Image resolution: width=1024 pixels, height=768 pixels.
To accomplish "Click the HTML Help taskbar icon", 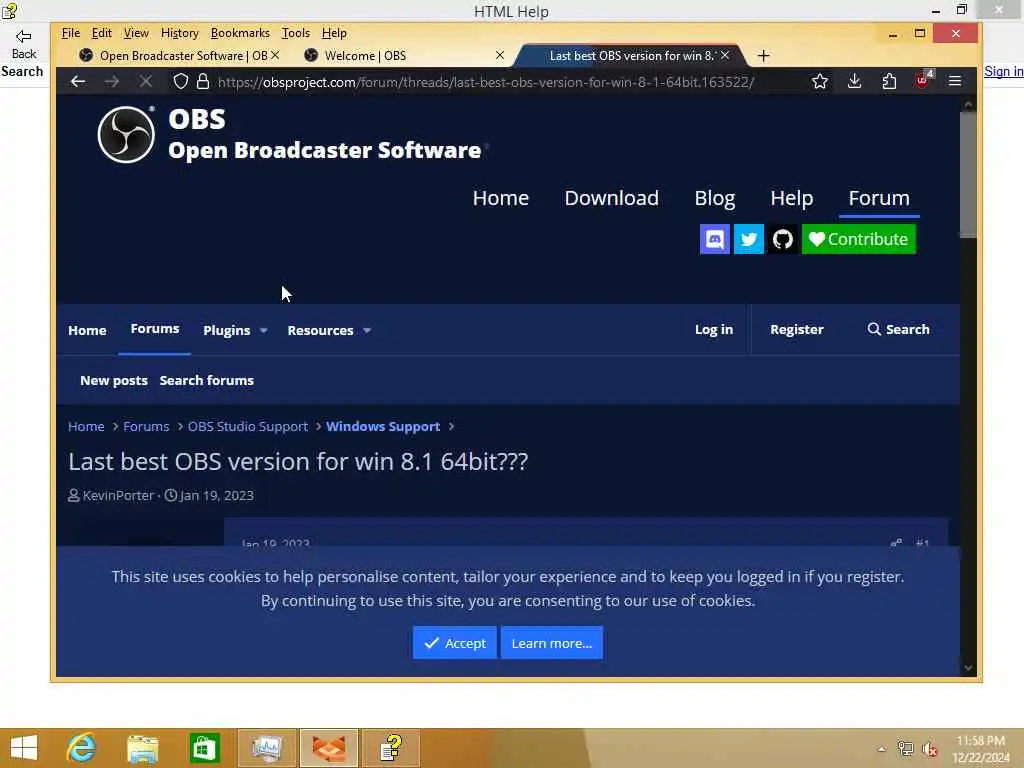I will point(391,748).
